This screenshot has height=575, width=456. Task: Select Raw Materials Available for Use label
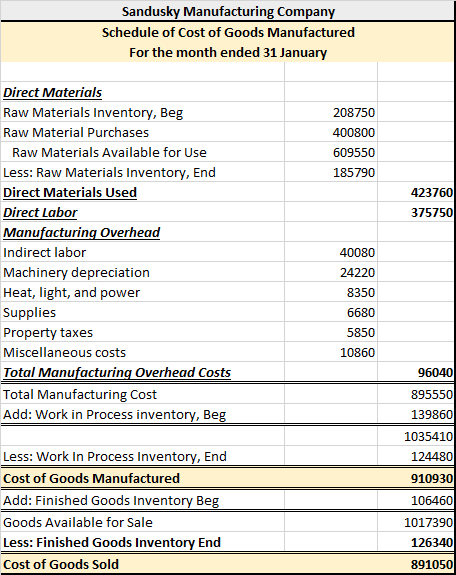coord(109,152)
